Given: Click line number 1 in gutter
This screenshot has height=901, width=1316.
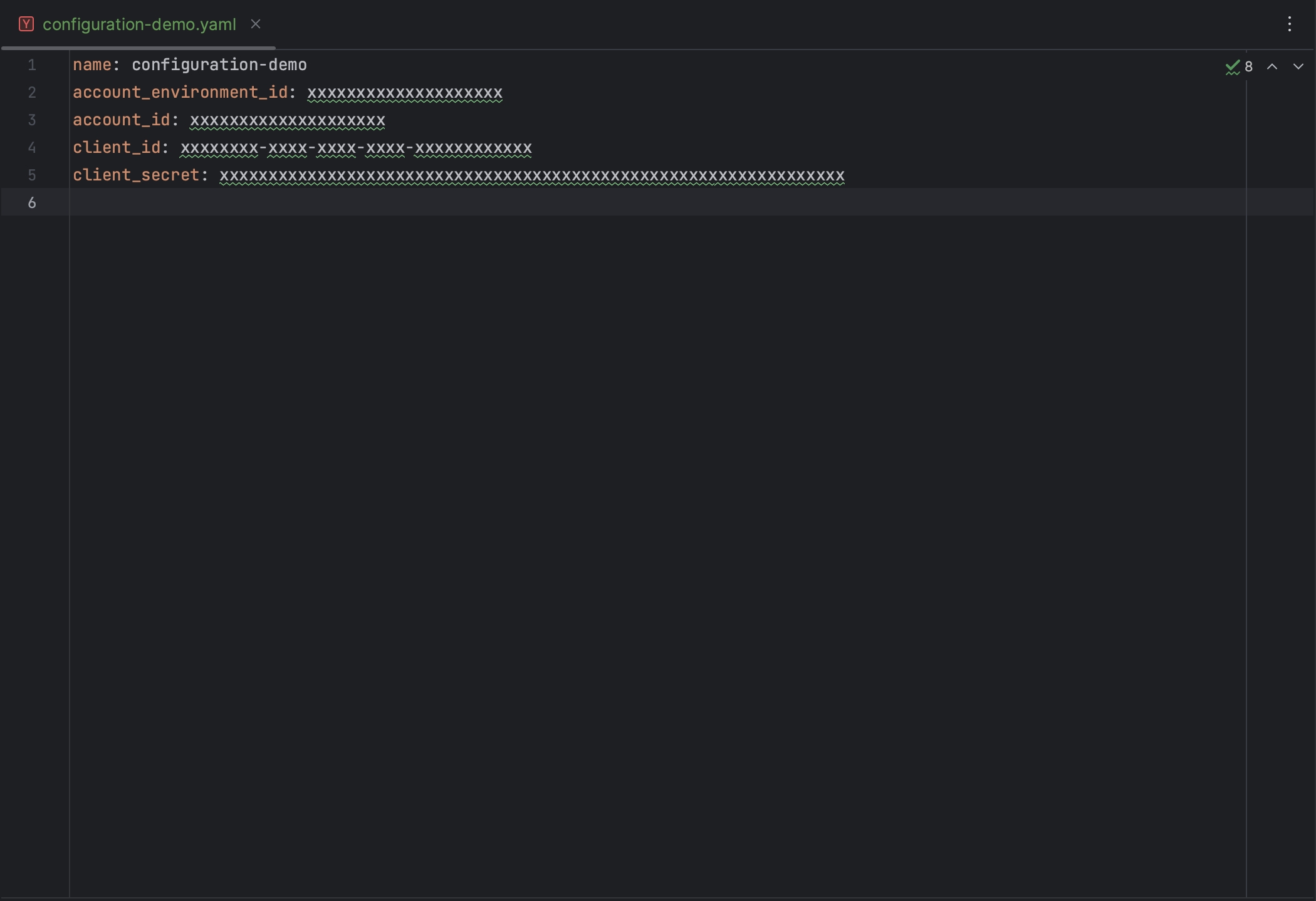Looking at the screenshot, I should [32, 65].
